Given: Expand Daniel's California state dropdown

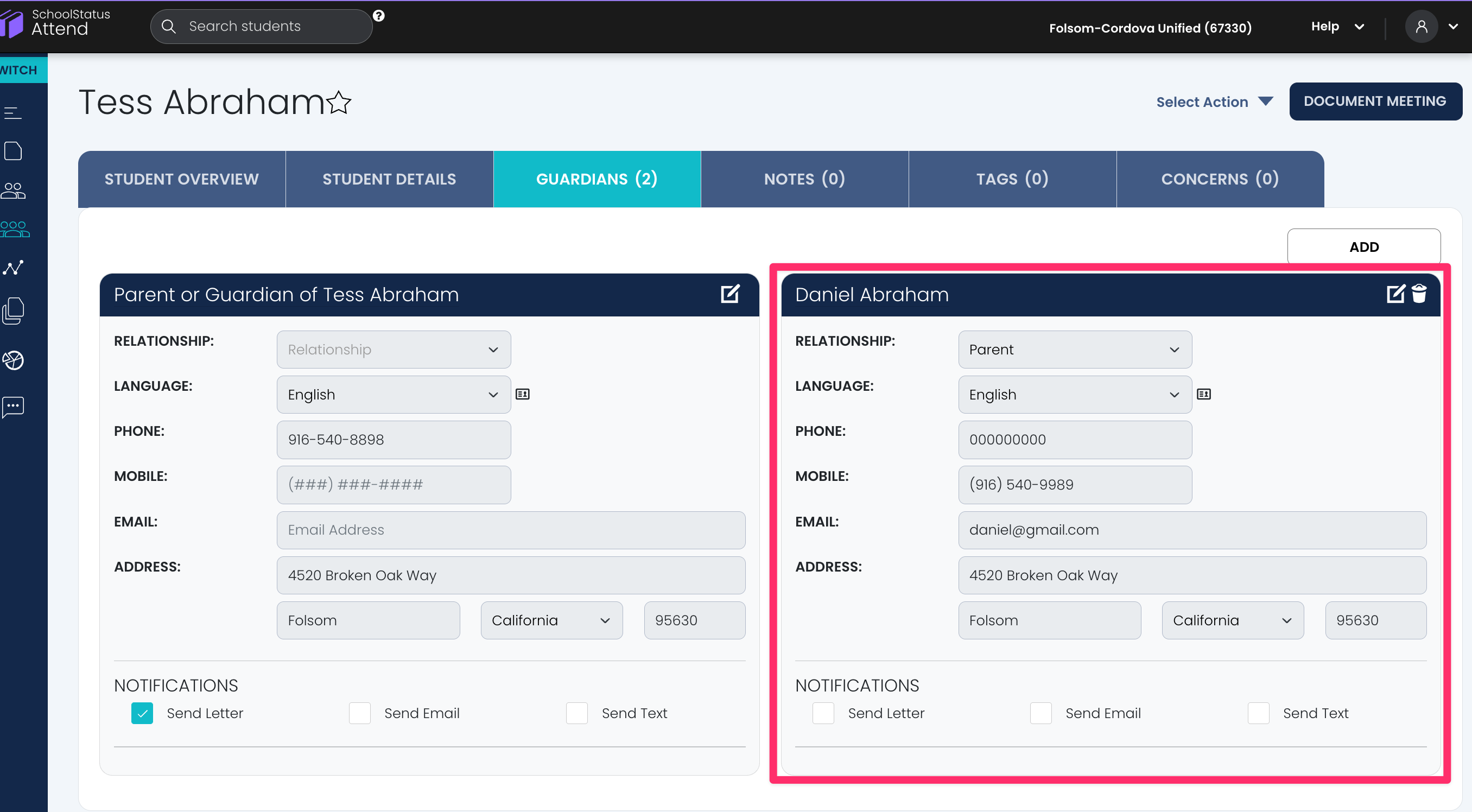Looking at the screenshot, I should (1233, 620).
